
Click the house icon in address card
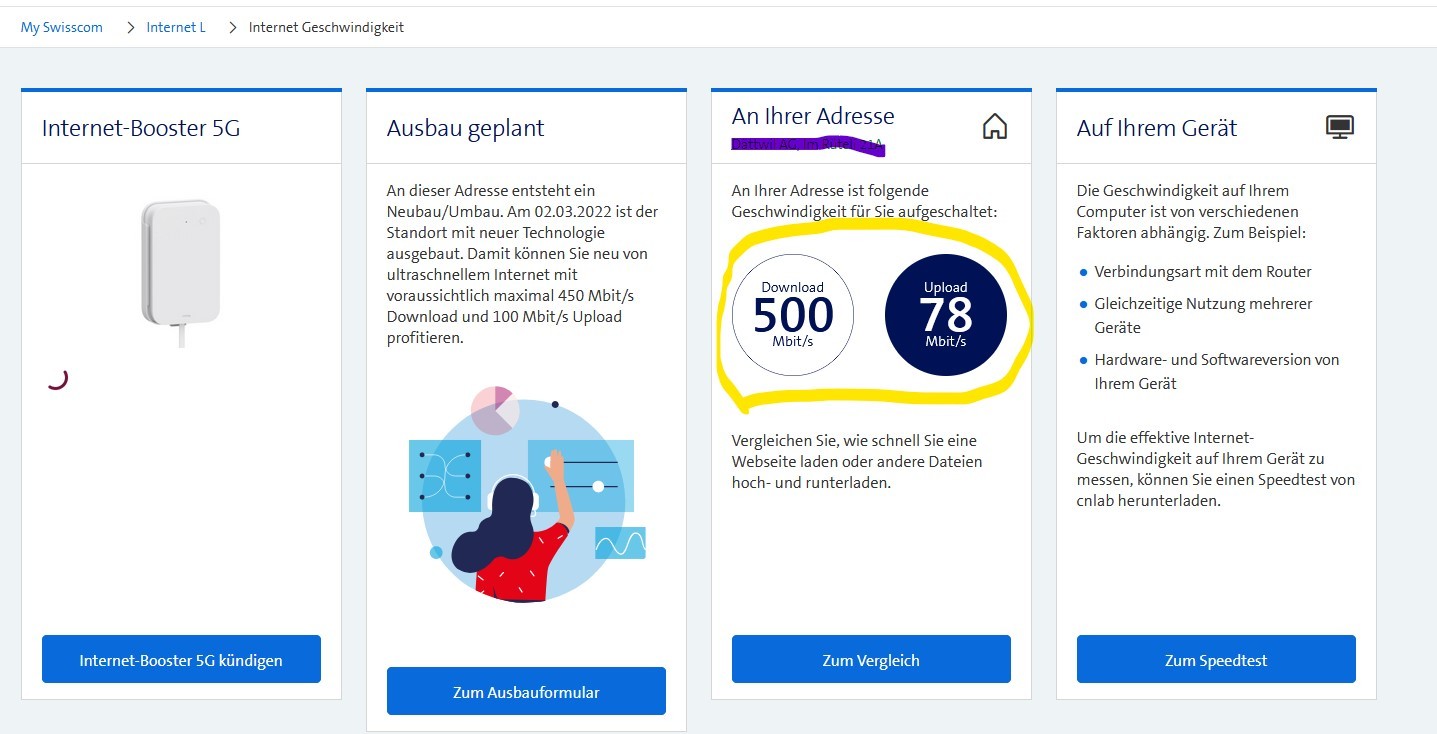pyautogui.click(x=994, y=127)
